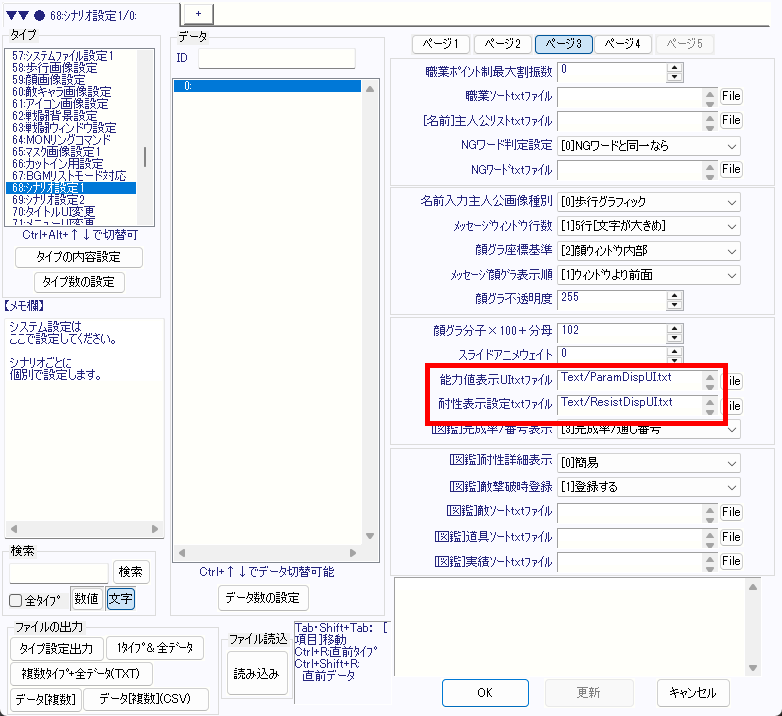Toggle the 文字 search mode button

click(120, 599)
